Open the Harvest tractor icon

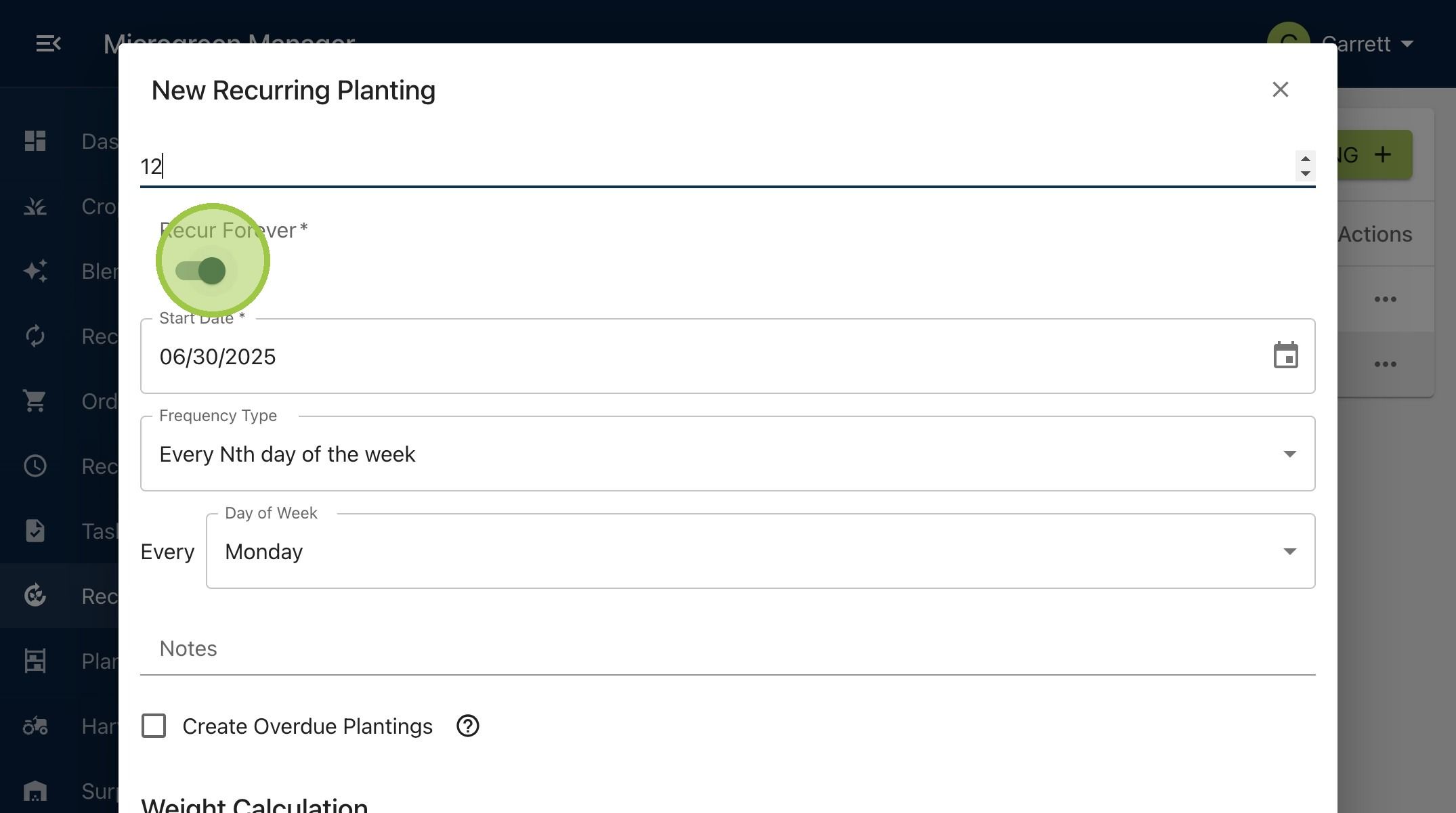pyautogui.click(x=35, y=726)
